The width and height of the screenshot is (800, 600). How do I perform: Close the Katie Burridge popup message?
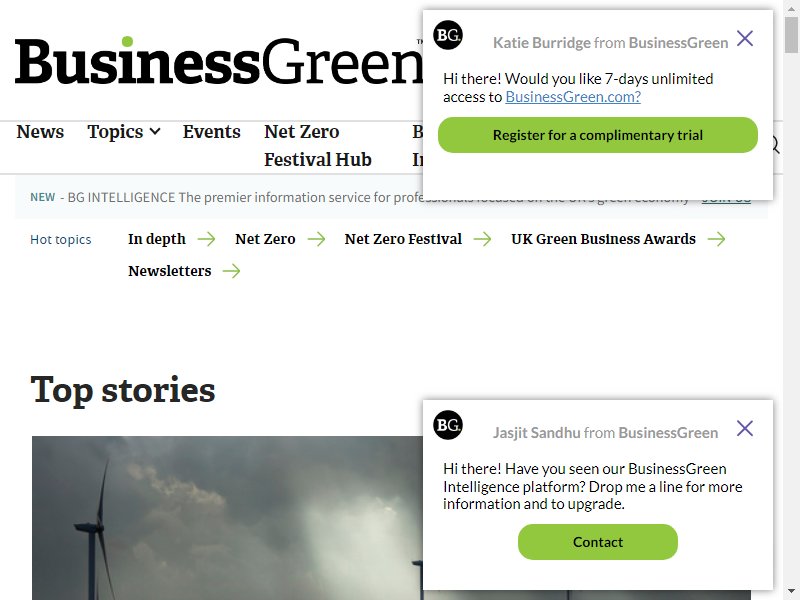[745, 38]
